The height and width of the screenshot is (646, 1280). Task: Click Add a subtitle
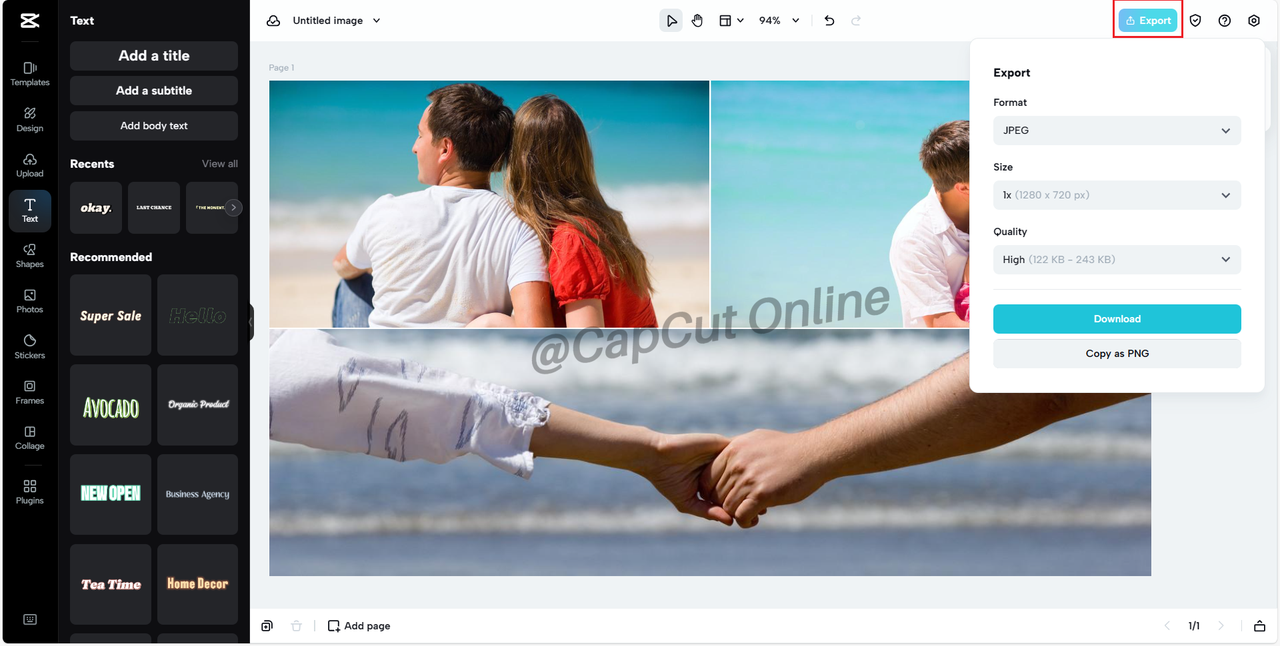[x=154, y=90]
